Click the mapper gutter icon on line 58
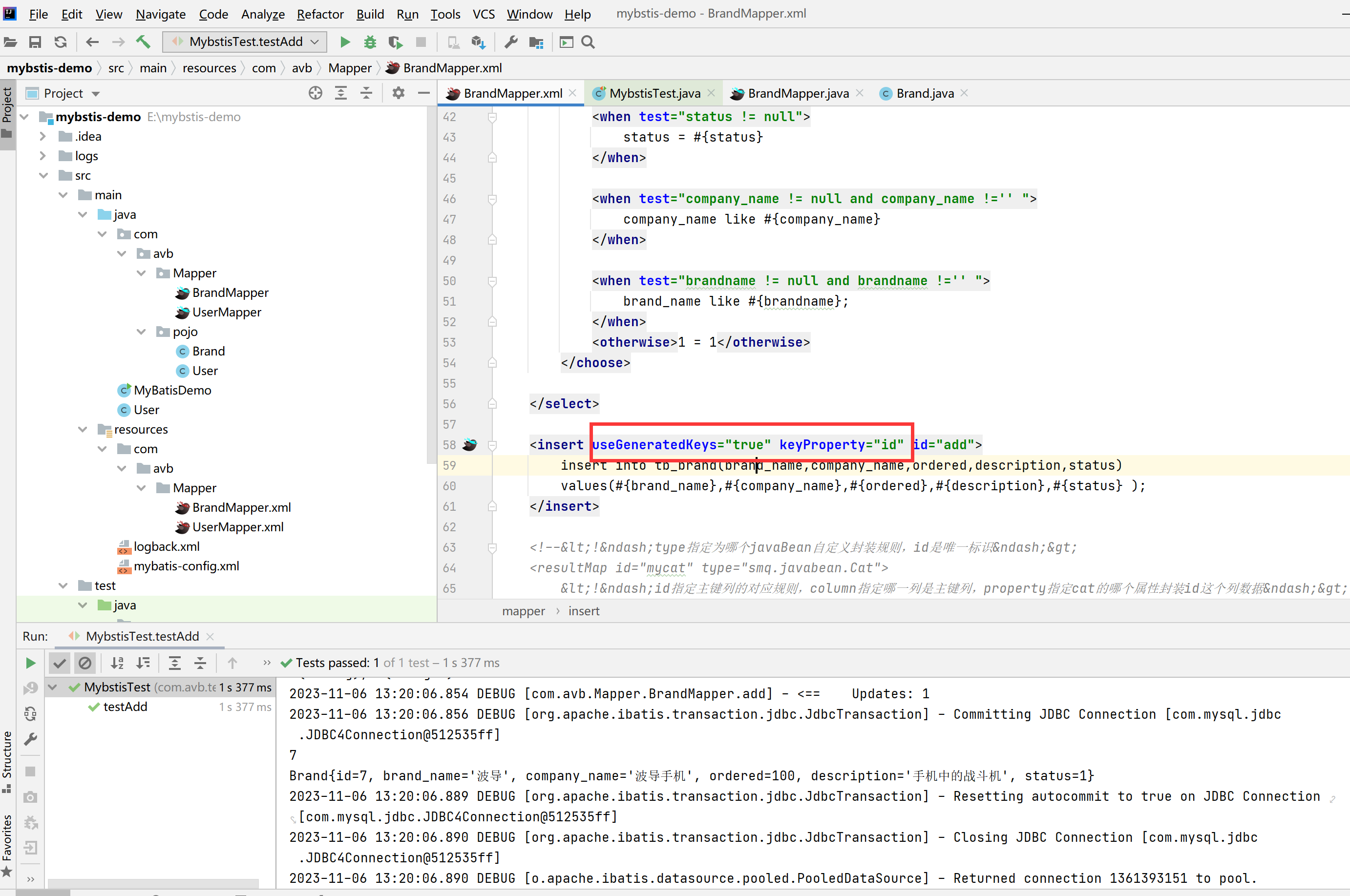 pyautogui.click(x=470, y=444)
